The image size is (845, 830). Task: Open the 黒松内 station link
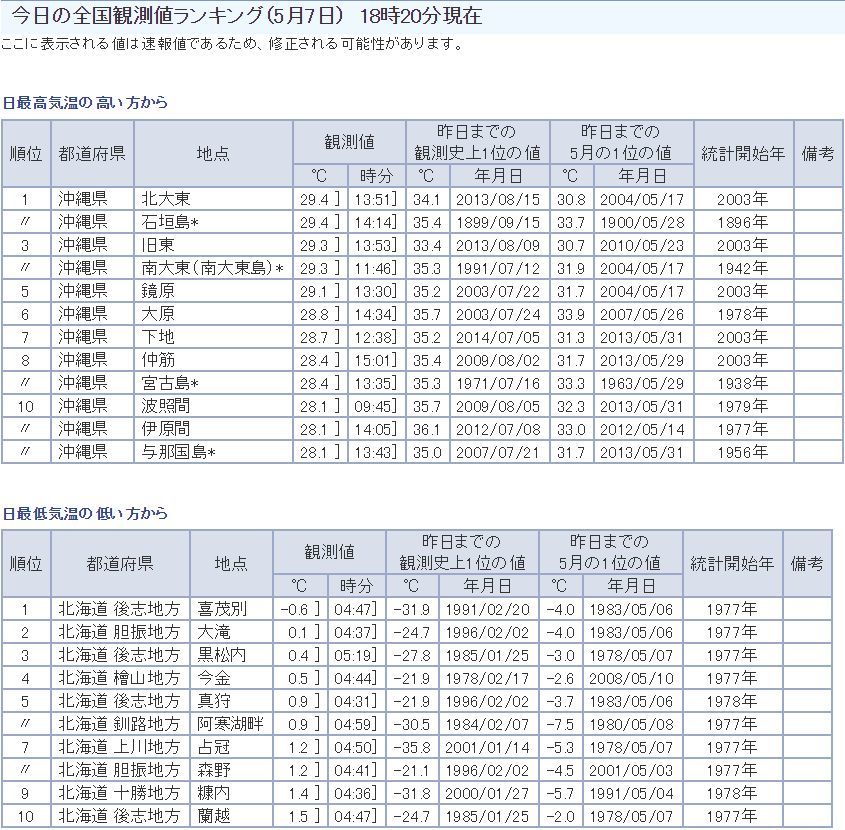tap(221, 655)
